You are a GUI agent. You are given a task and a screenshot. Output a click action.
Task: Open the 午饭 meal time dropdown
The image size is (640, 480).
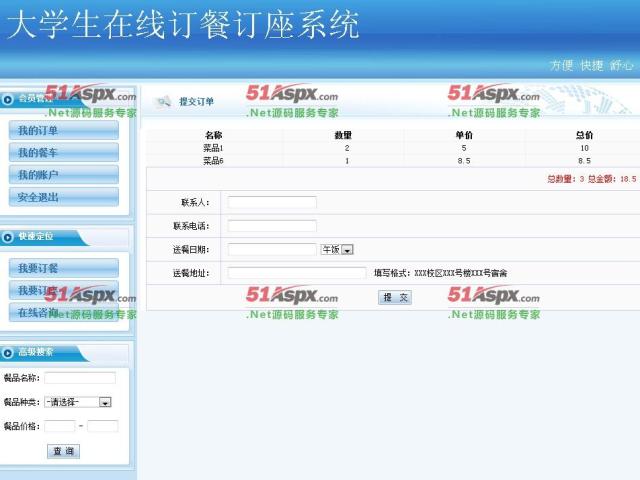[337, 249]
